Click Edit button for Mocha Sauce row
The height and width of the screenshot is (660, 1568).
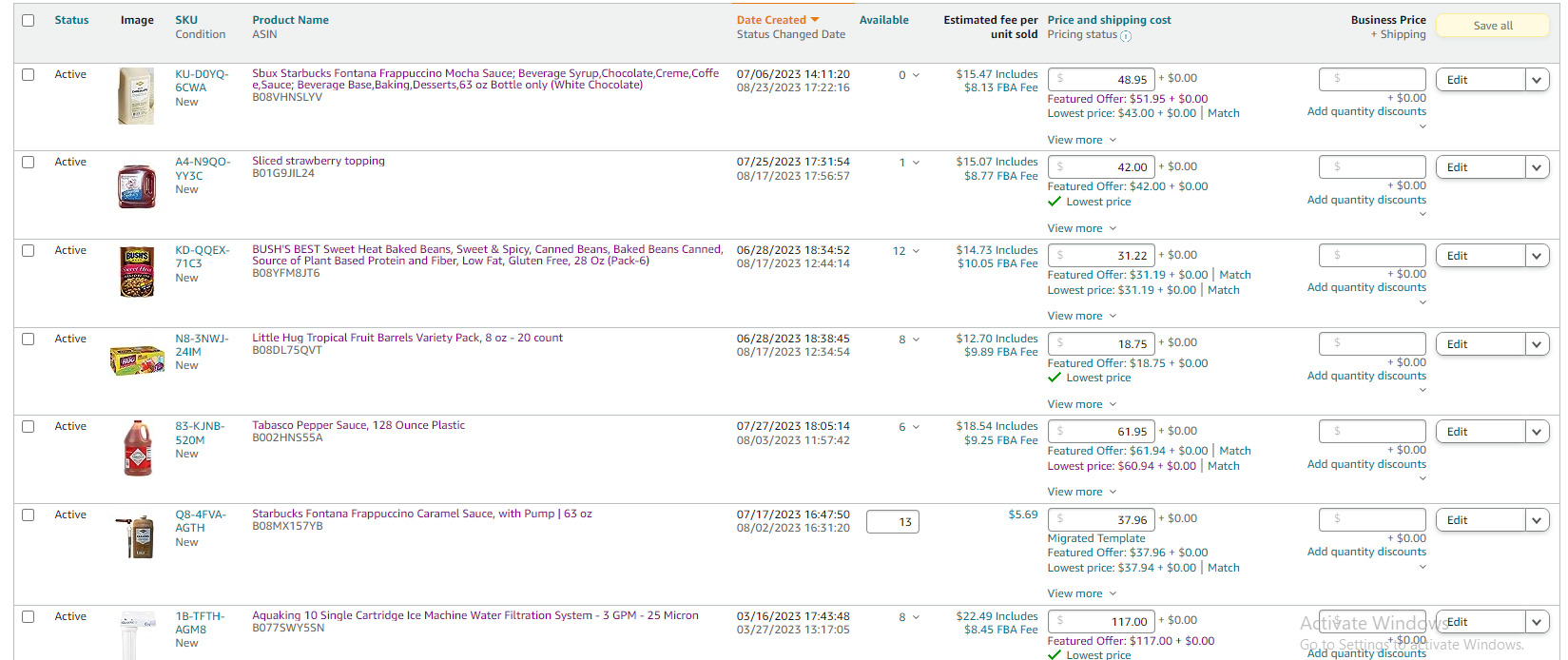click(1481, 80)
